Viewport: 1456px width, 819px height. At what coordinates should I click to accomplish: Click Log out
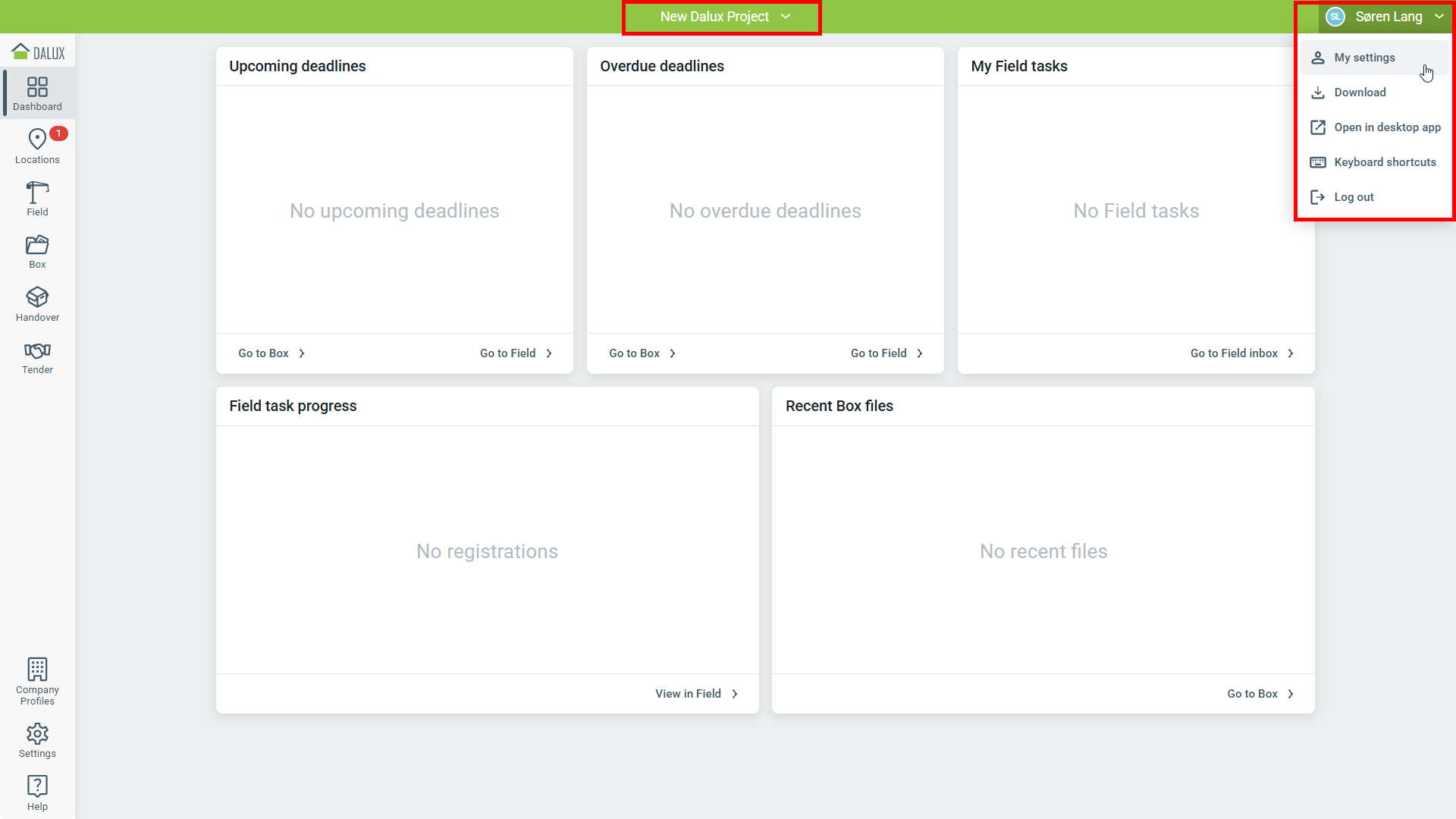coord(1353,197)
